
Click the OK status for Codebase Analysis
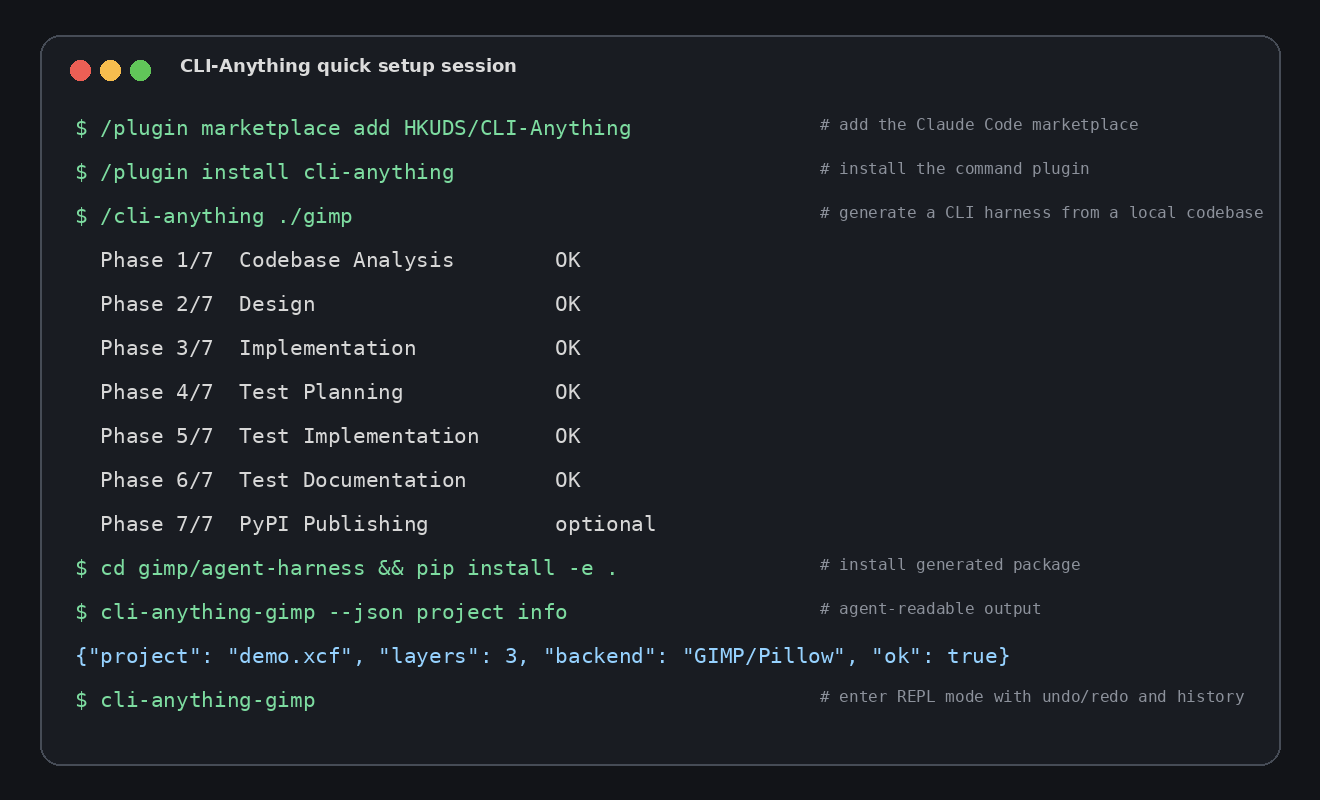pyautogui.click(x=568, y=260)
